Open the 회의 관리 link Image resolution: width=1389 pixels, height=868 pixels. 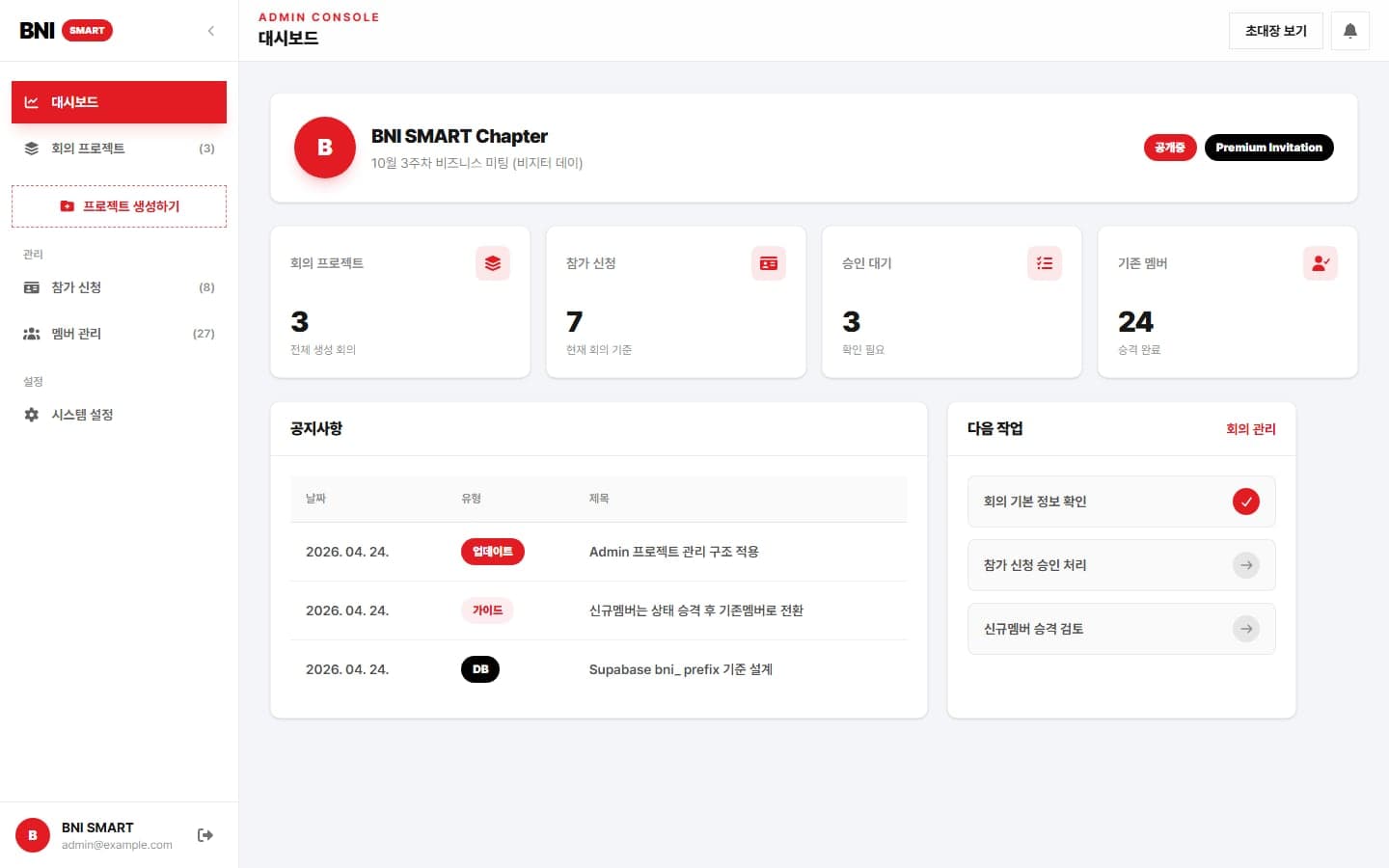1251,429
